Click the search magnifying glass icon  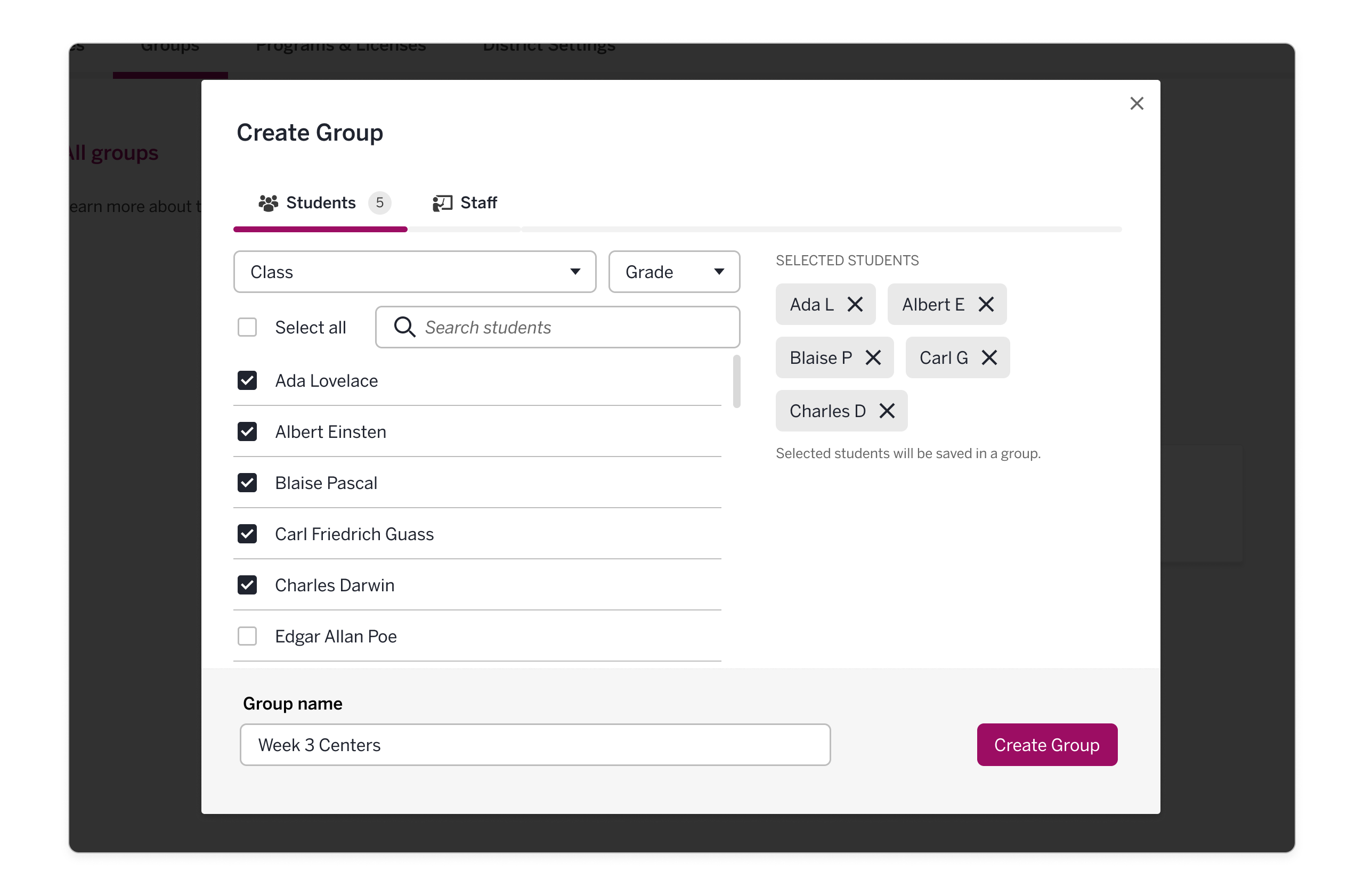point(404,327)
